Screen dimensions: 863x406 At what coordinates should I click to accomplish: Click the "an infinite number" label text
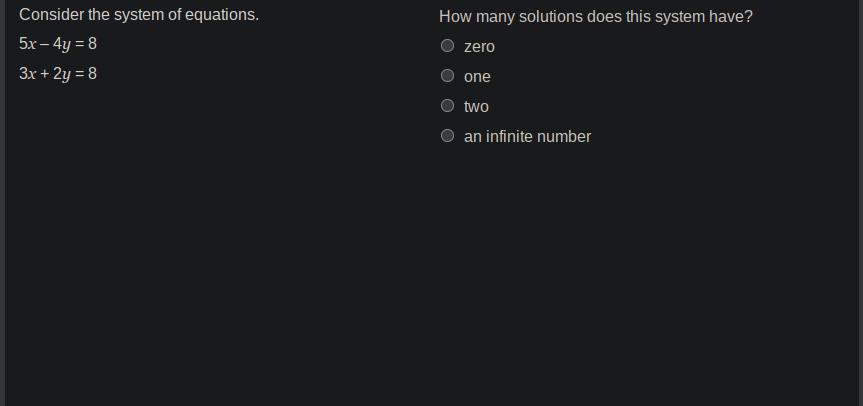click(527, 137)
